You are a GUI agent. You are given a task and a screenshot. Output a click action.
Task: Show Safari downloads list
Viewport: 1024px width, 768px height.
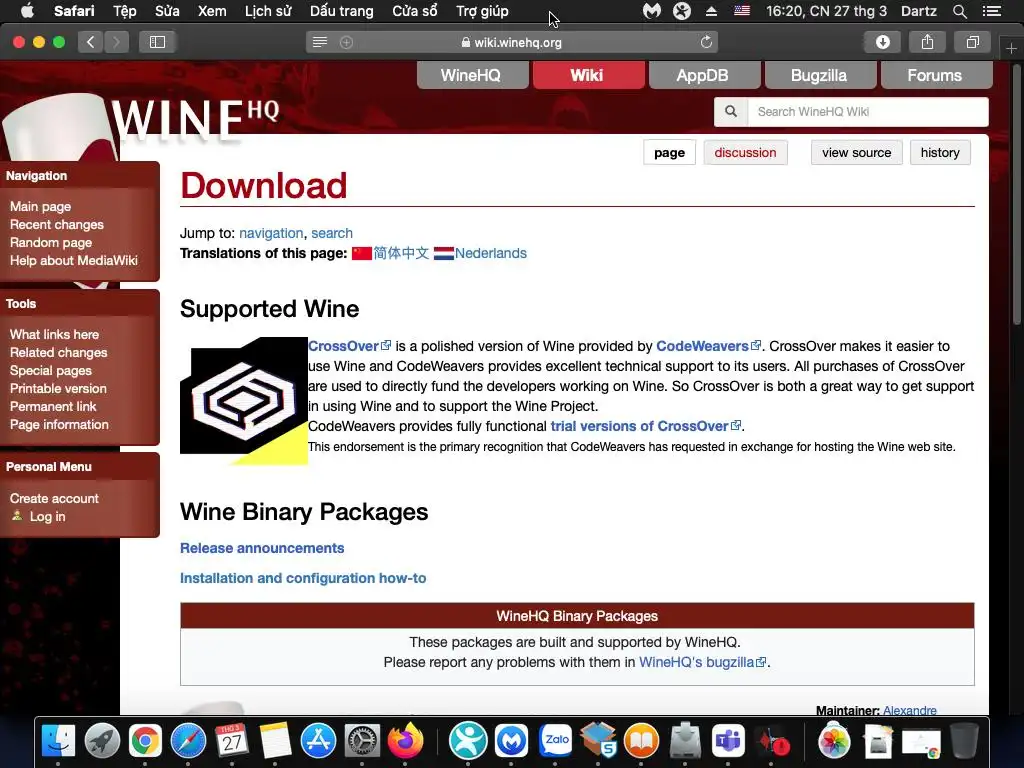pyautogui.click(x=882, y=42)
